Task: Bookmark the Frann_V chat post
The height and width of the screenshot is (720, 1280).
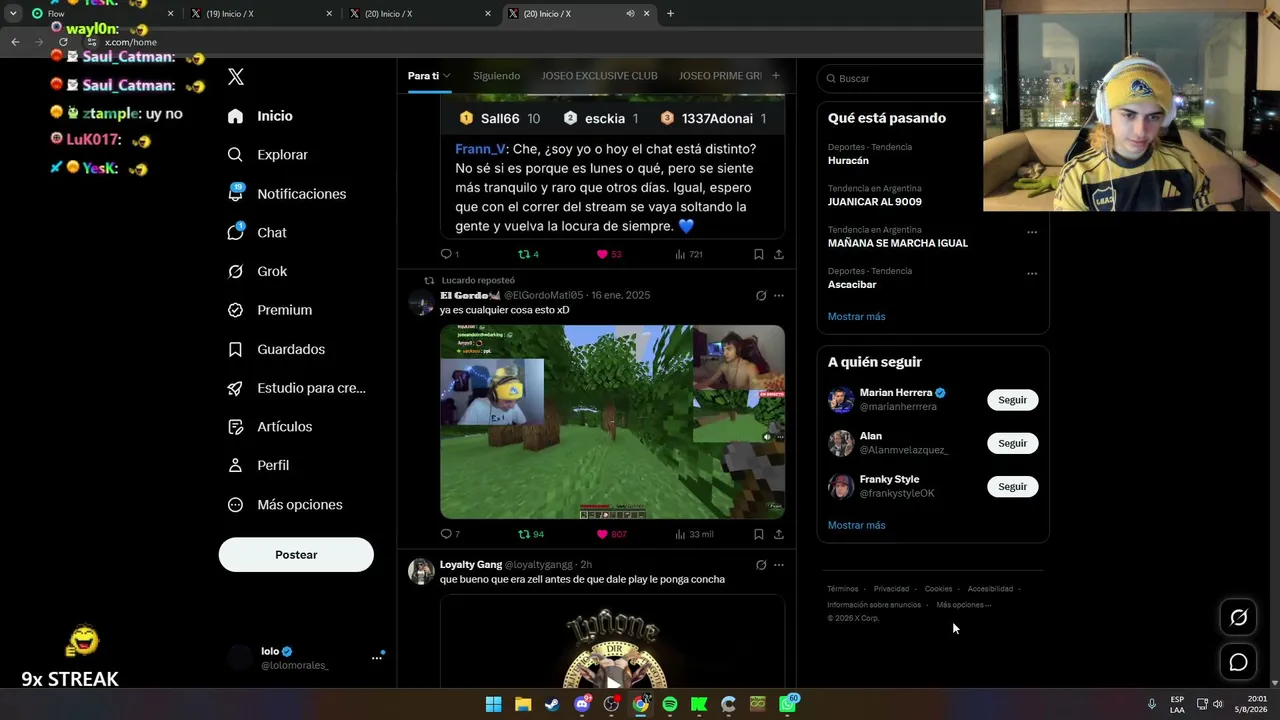Action: click(x=759, y=254)
